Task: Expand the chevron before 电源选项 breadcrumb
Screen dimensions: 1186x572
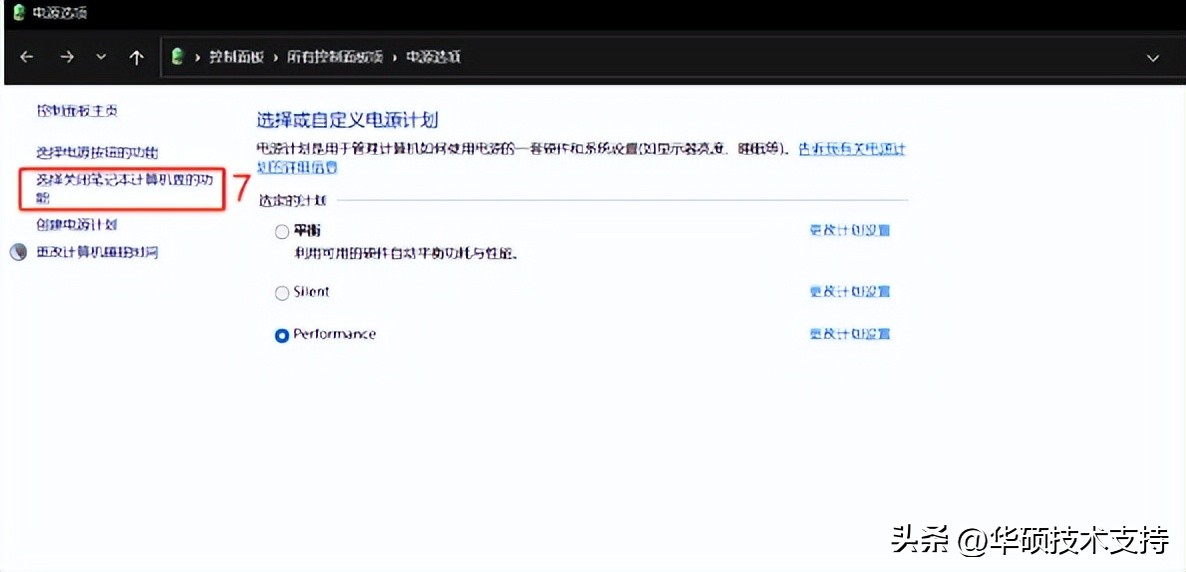Action: 395,58
